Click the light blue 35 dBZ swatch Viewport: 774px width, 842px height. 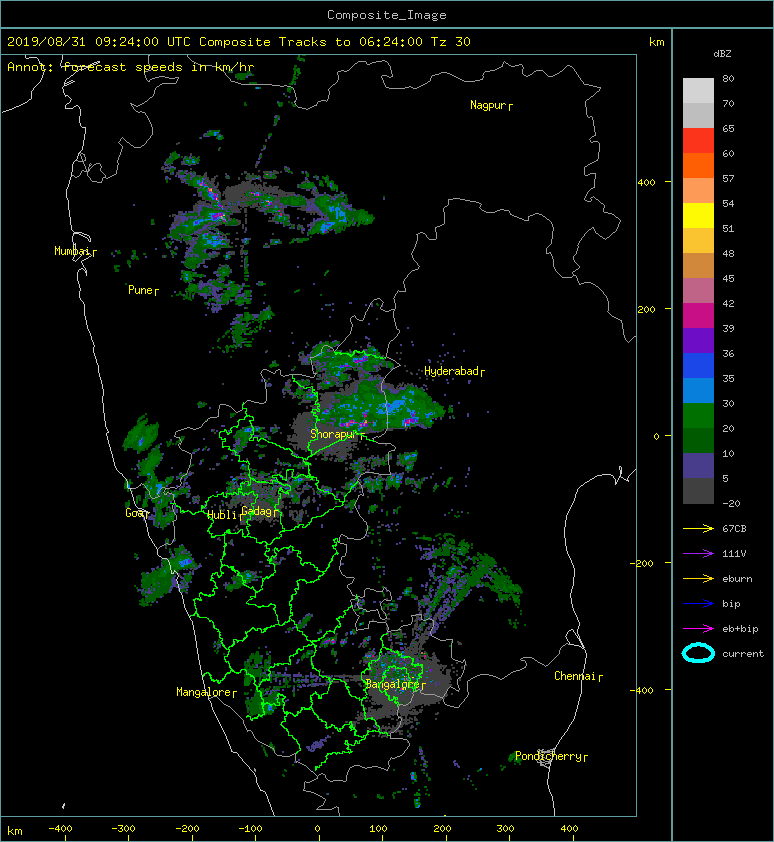(x=698, y=391)
